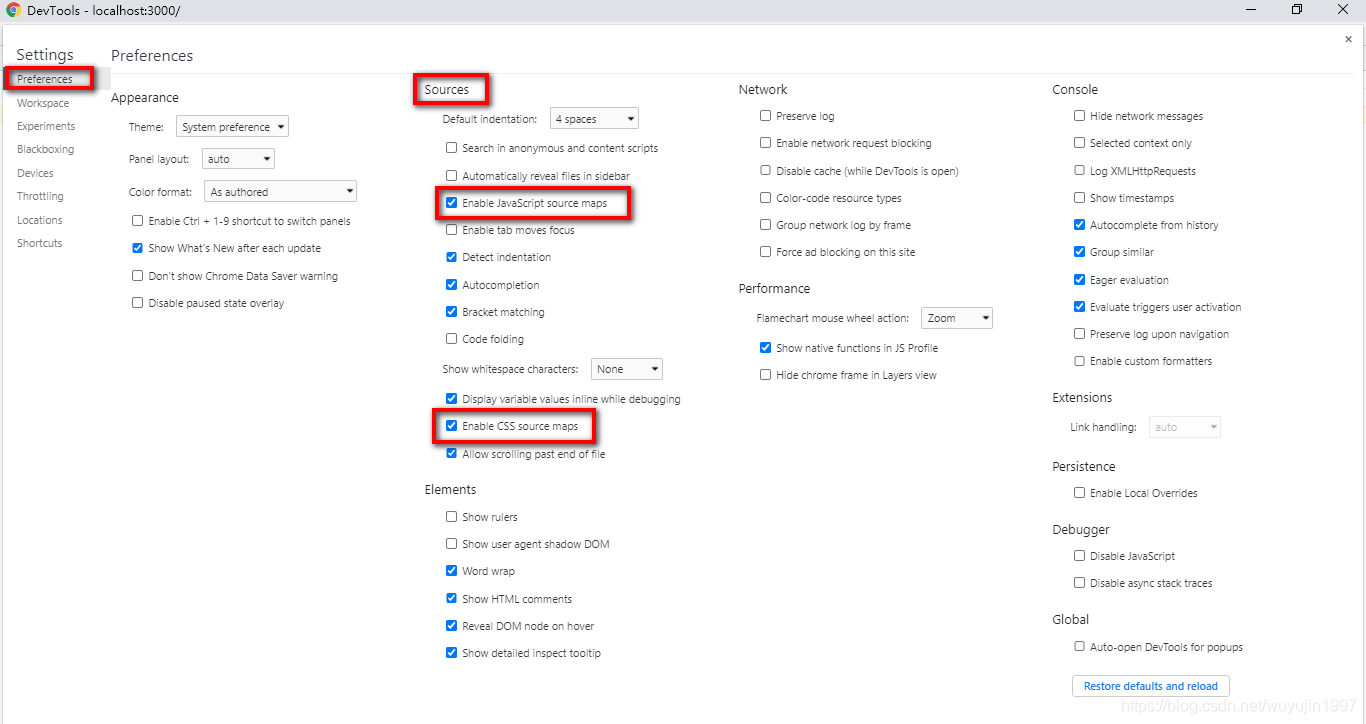Uncheck Show detailed inspect tooltip
This screenshot has height=724, width=1366.
[451, 653]
